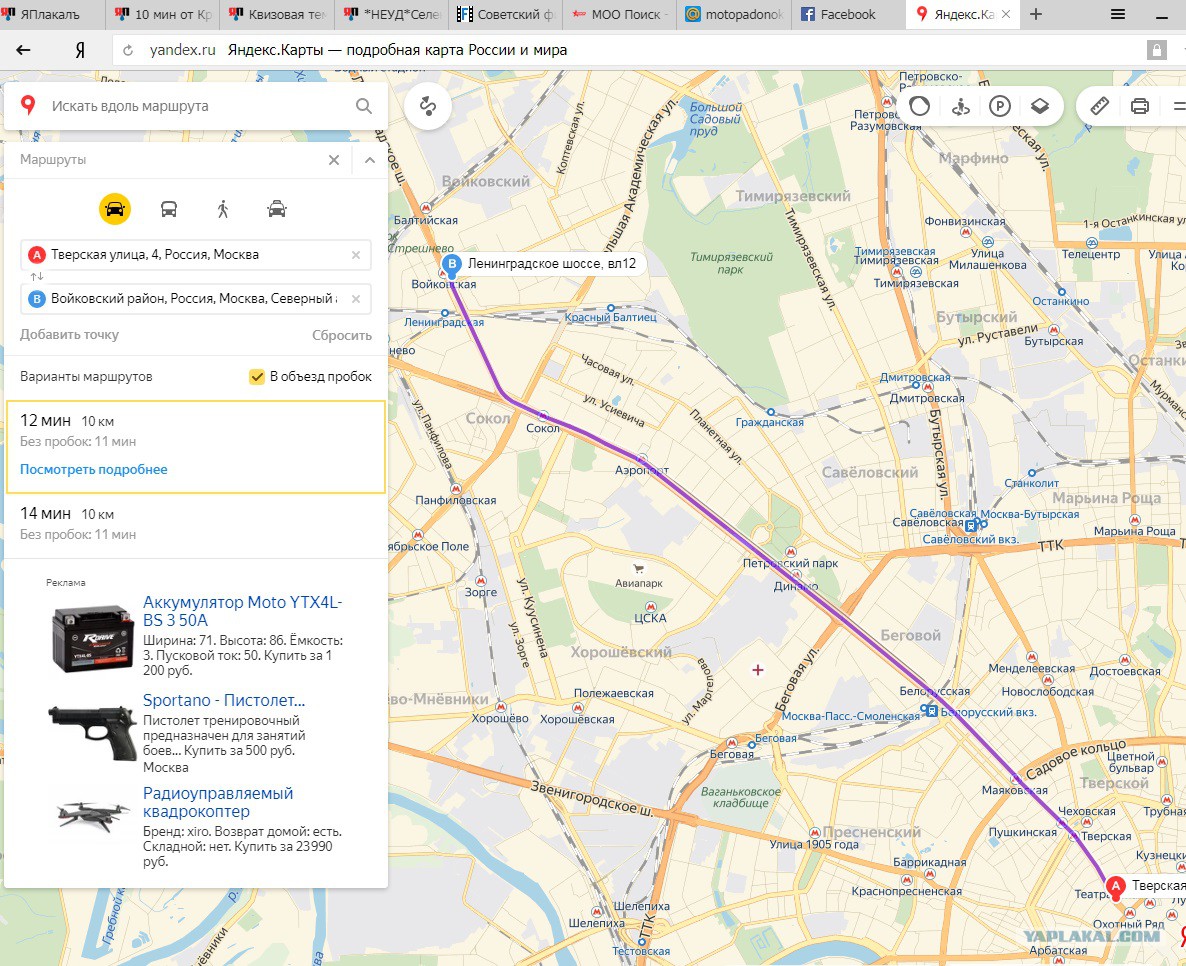The height and width of the screenshot is (966, 1186).
Task: Click Добавить точку
Action: (x=70, y=334)
